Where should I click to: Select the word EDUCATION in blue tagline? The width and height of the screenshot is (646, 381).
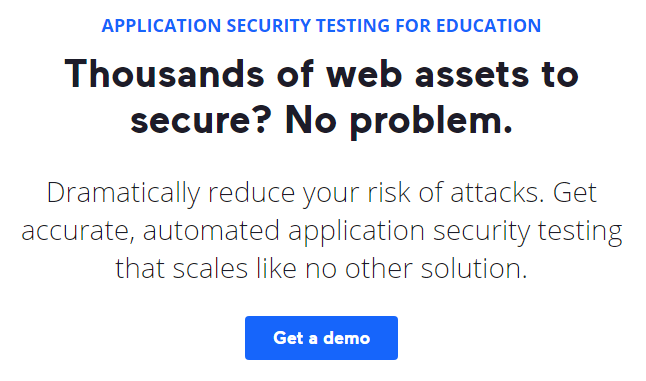point(488,26)
